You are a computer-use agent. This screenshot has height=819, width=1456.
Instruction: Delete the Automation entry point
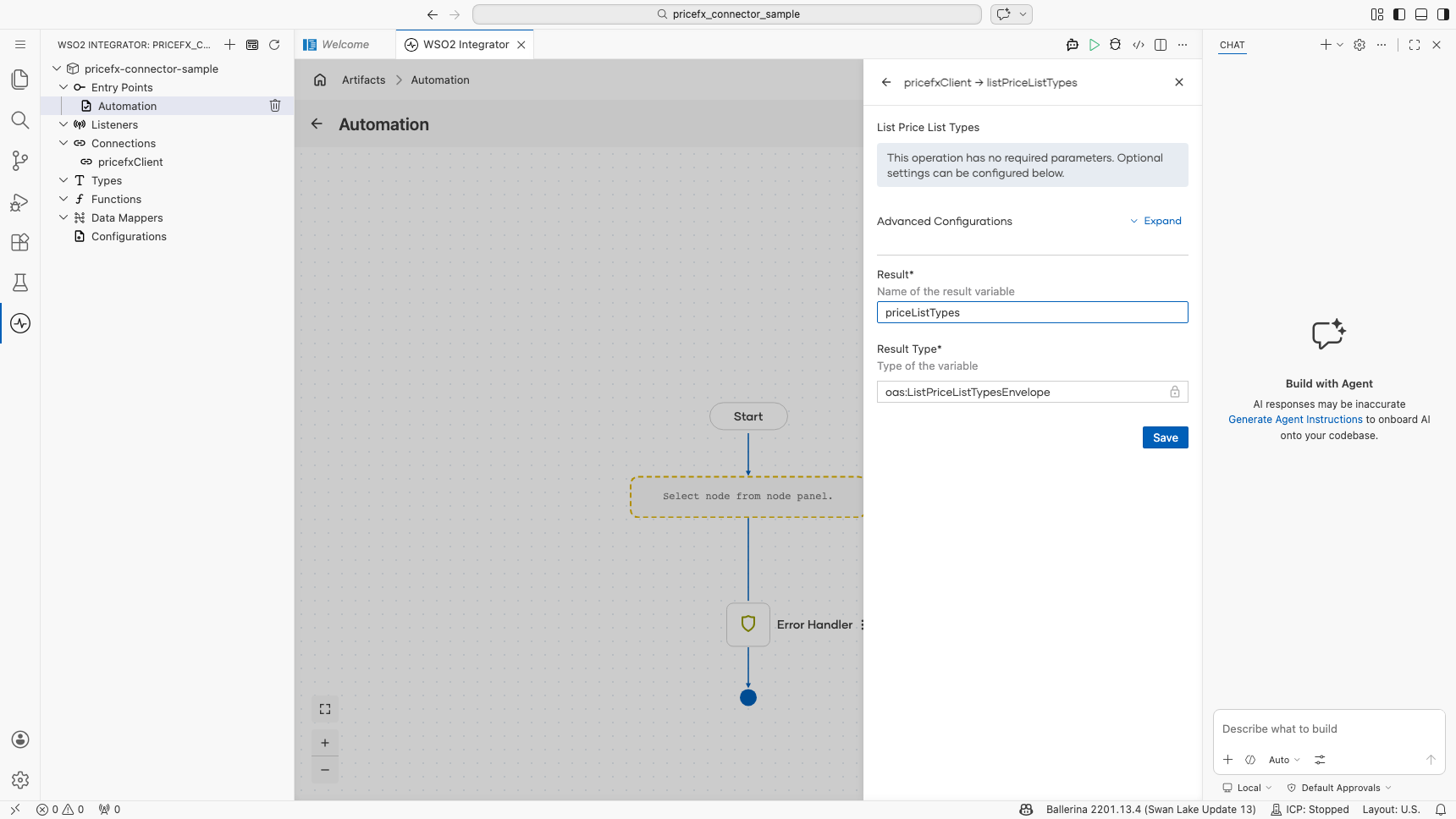[275, 106]
